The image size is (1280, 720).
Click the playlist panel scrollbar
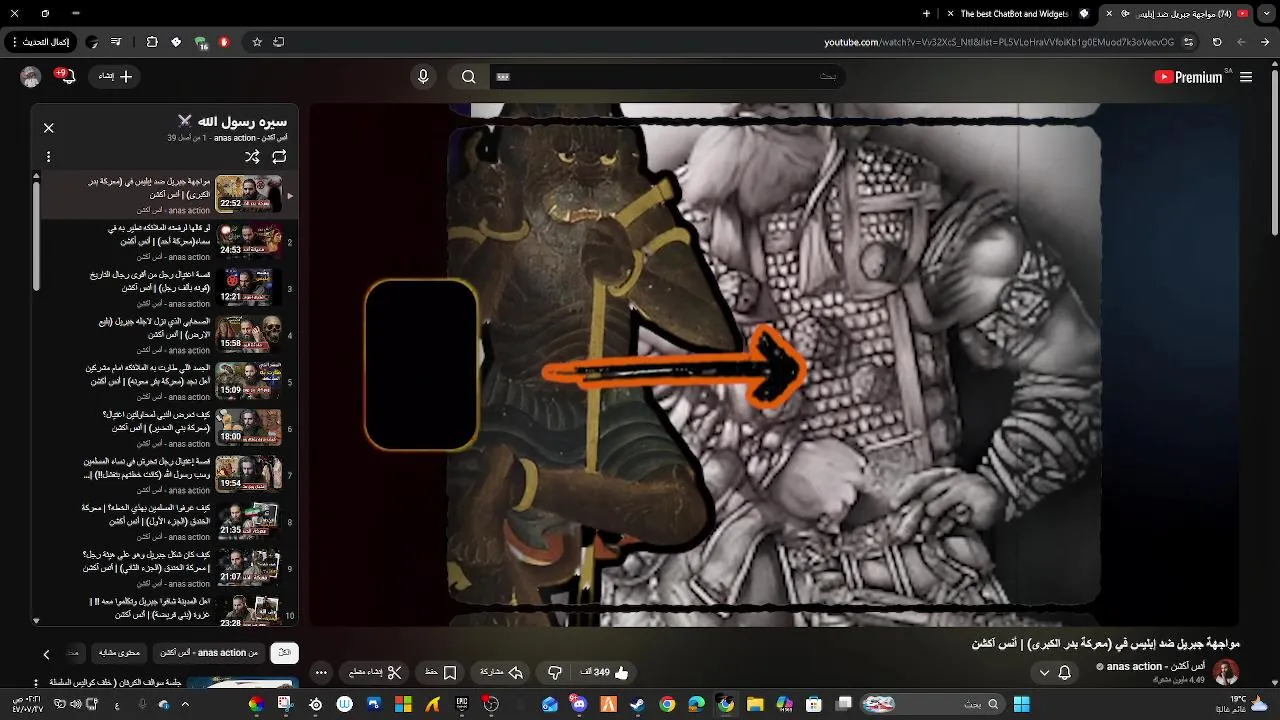pos(36,235)
